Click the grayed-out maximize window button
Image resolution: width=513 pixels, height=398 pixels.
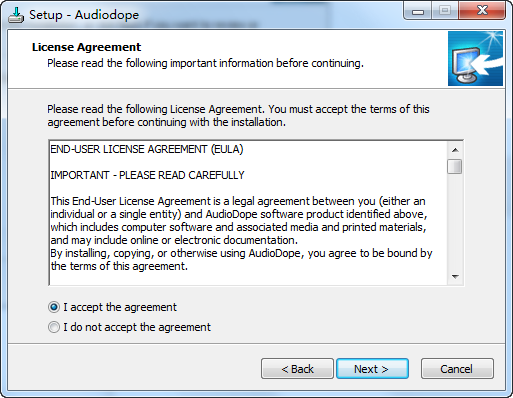[445, 11]
